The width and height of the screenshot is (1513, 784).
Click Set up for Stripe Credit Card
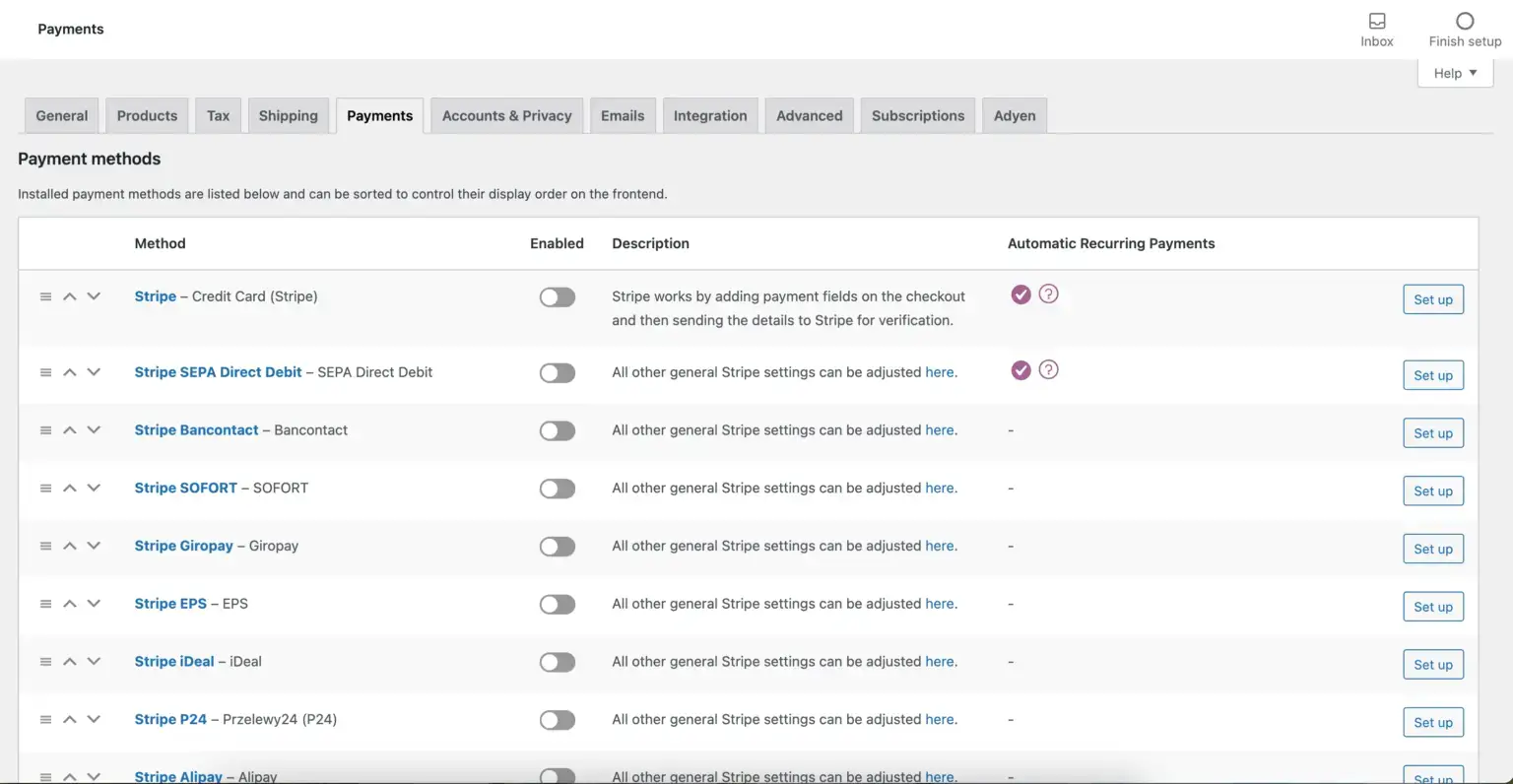tap(1433, 299)
